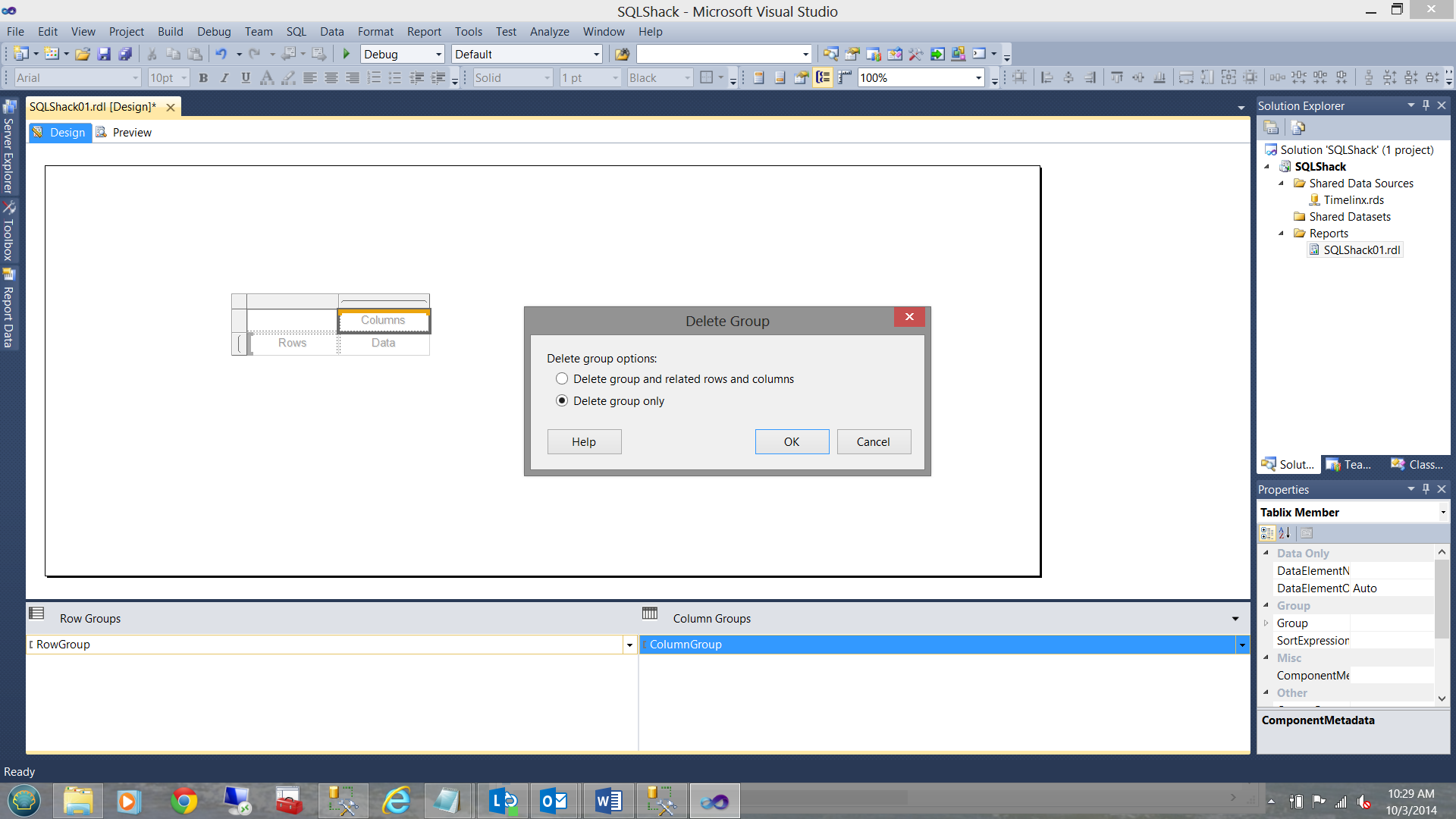Image resolution: width=1456 pixels, height=819 pixels.
Task: Open the Format menu
Action: [x=375, y=31]
